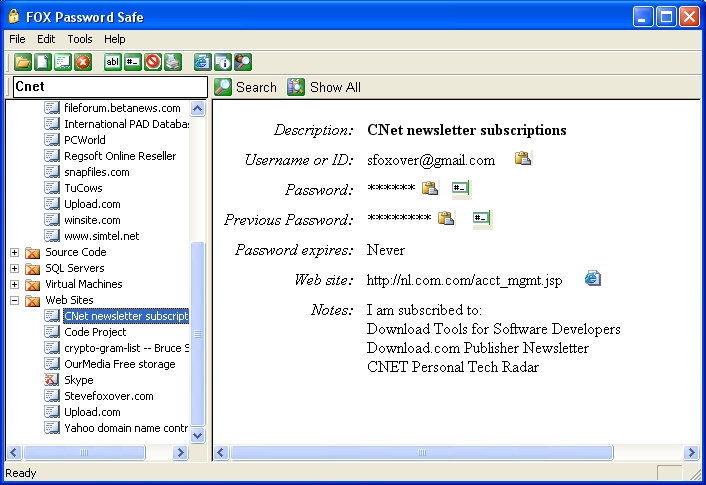Click the open folder toolbar icon
This screenshot has width=706, height=485.
[23, 62]
